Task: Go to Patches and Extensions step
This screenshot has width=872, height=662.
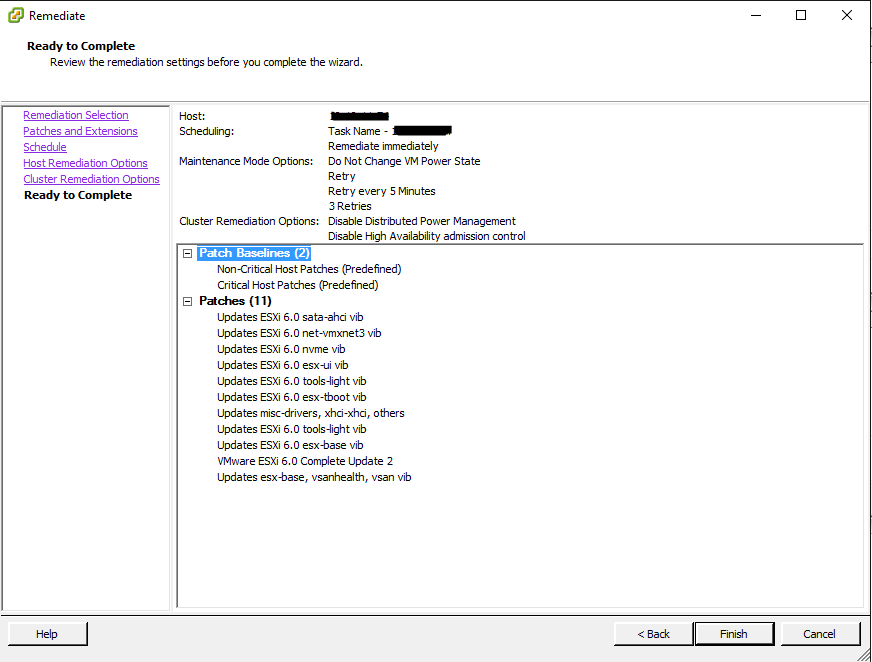Action: point(80,131)
